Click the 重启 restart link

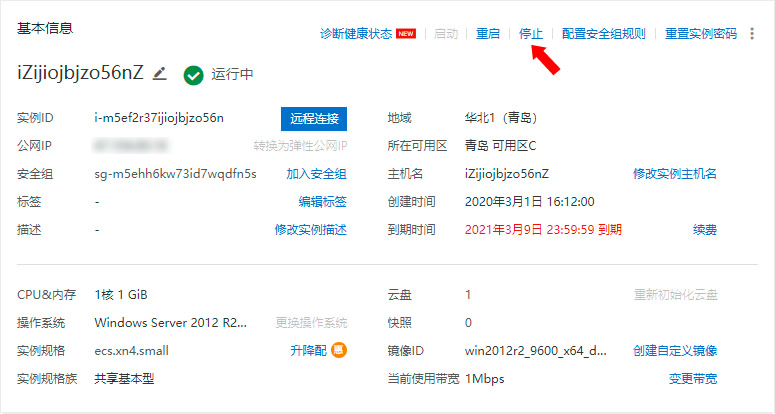tap(488, 34)
